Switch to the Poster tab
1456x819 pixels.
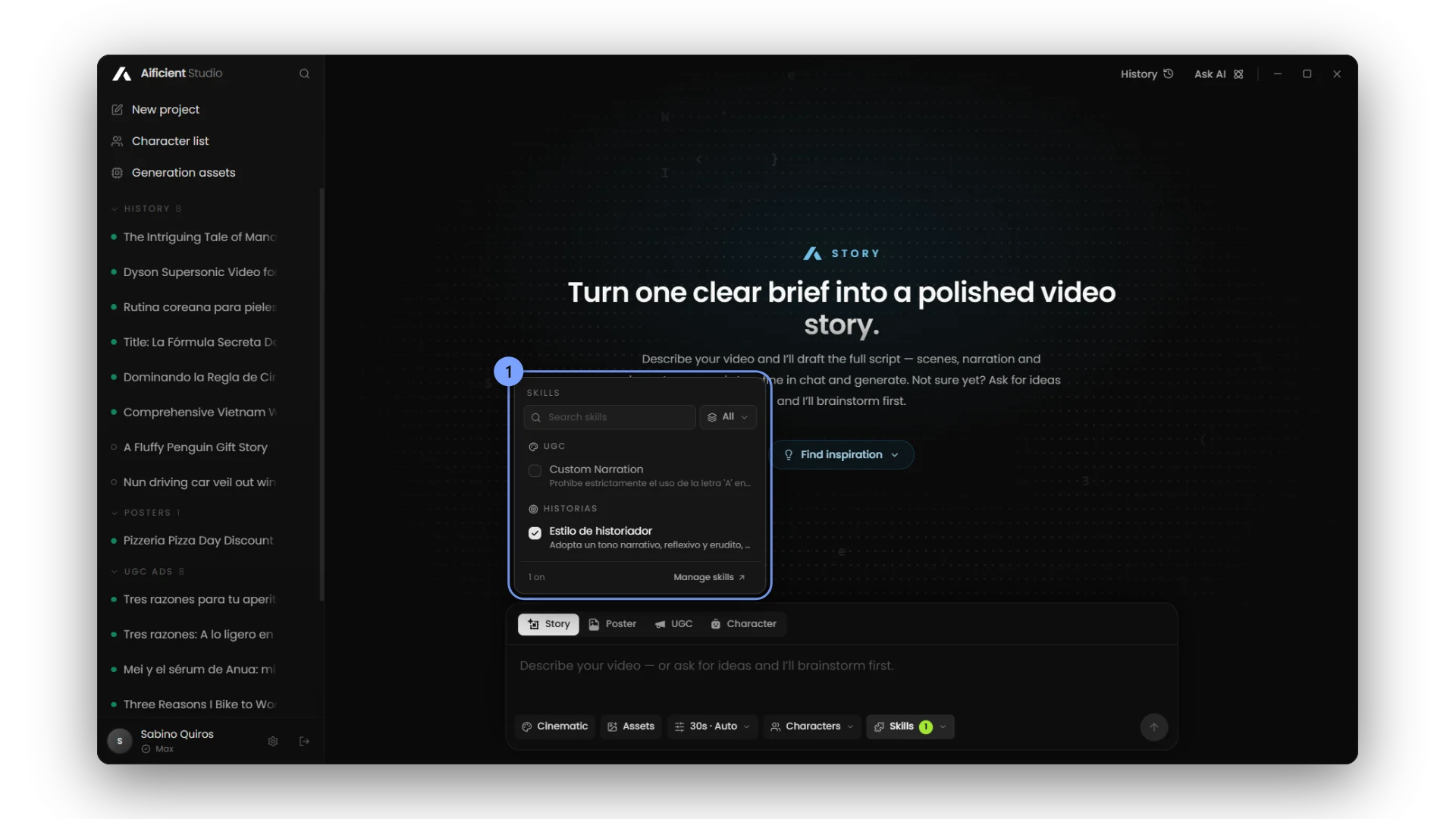pos(612,624)
